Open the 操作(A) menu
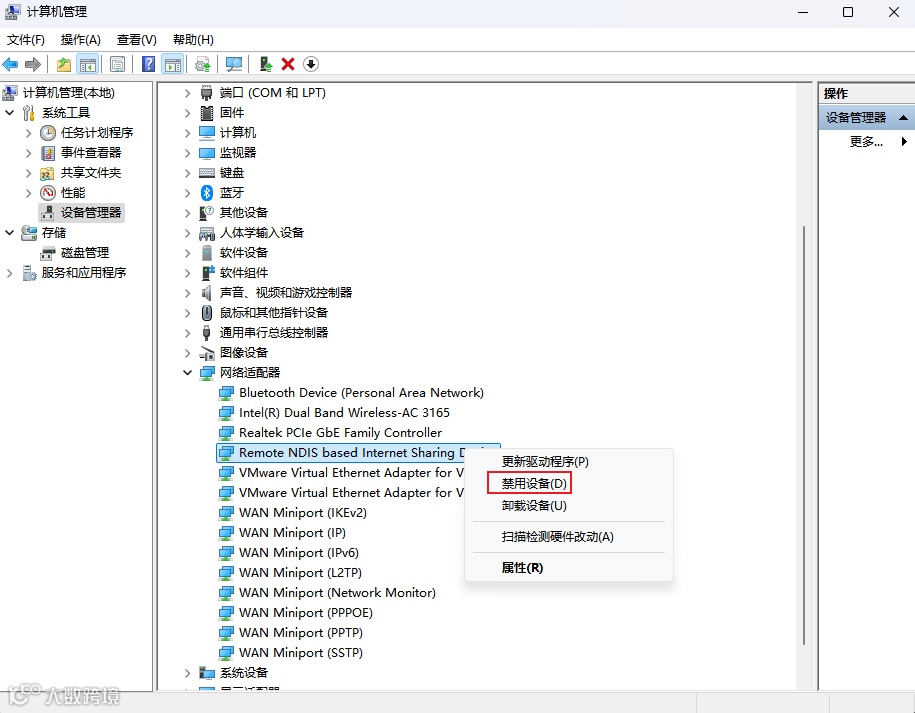 coord(81,40)
